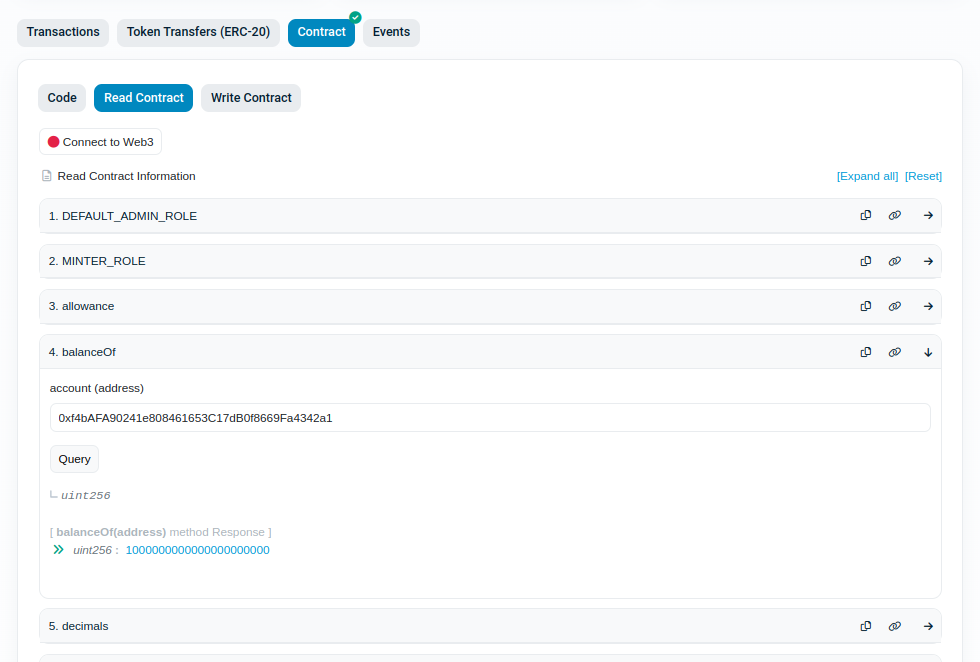Image resolution: width=980 pixels, height=662 pixels.
Task: Focus the account address input field
Action: 490,418
